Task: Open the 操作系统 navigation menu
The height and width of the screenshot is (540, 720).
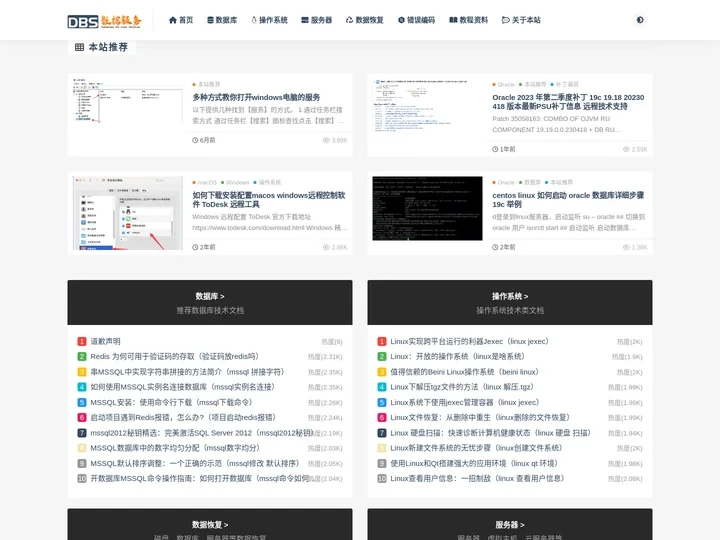Action: 270,20
